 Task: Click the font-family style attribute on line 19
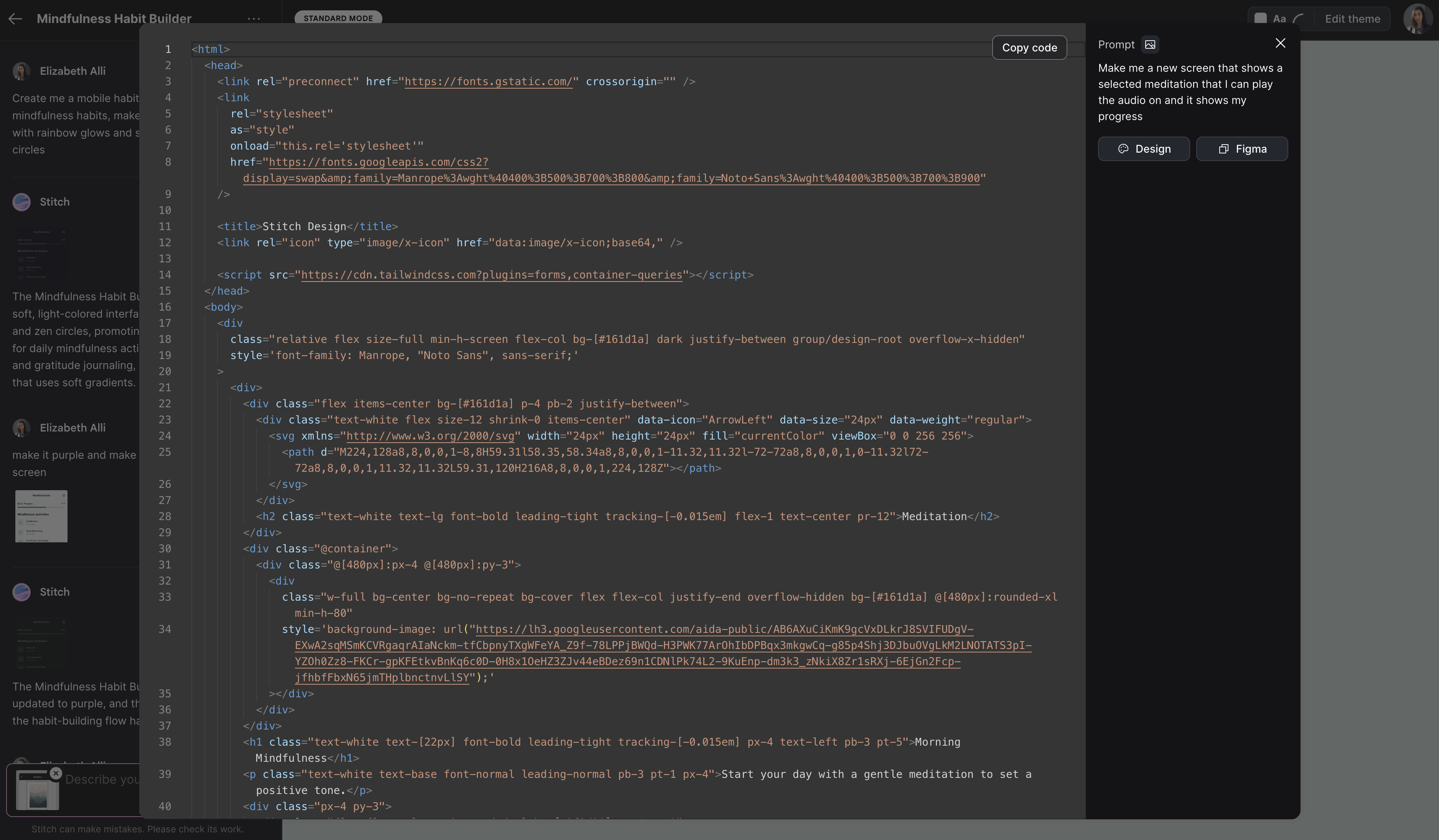404,356
